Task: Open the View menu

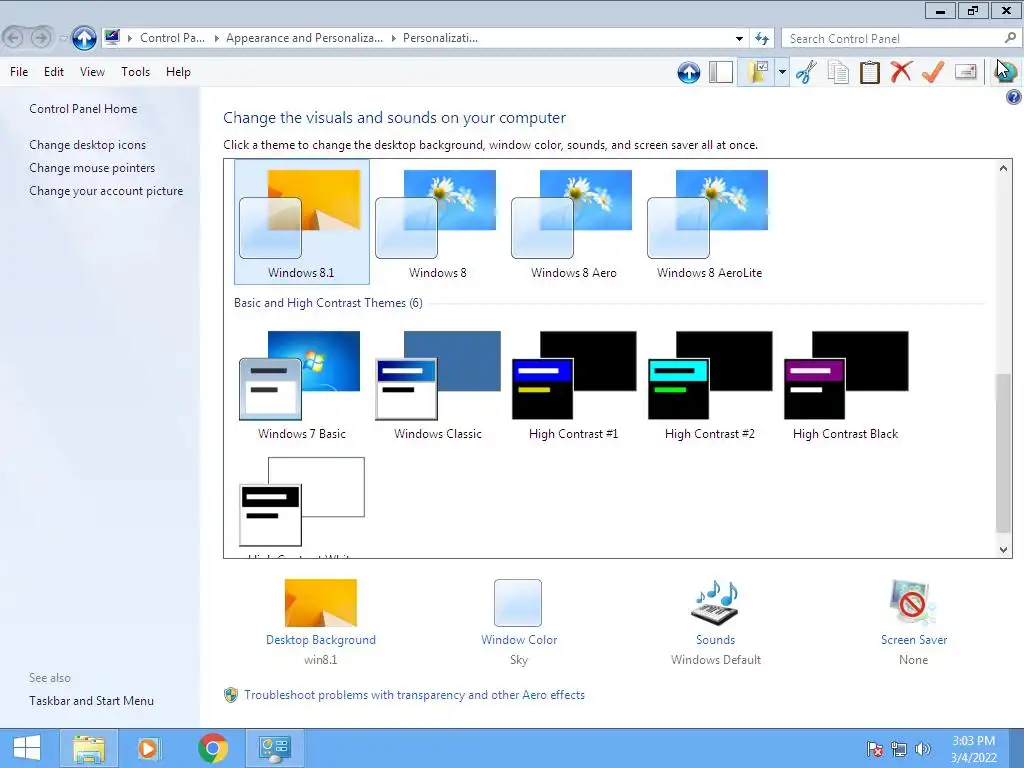Action: pos(92,72)
